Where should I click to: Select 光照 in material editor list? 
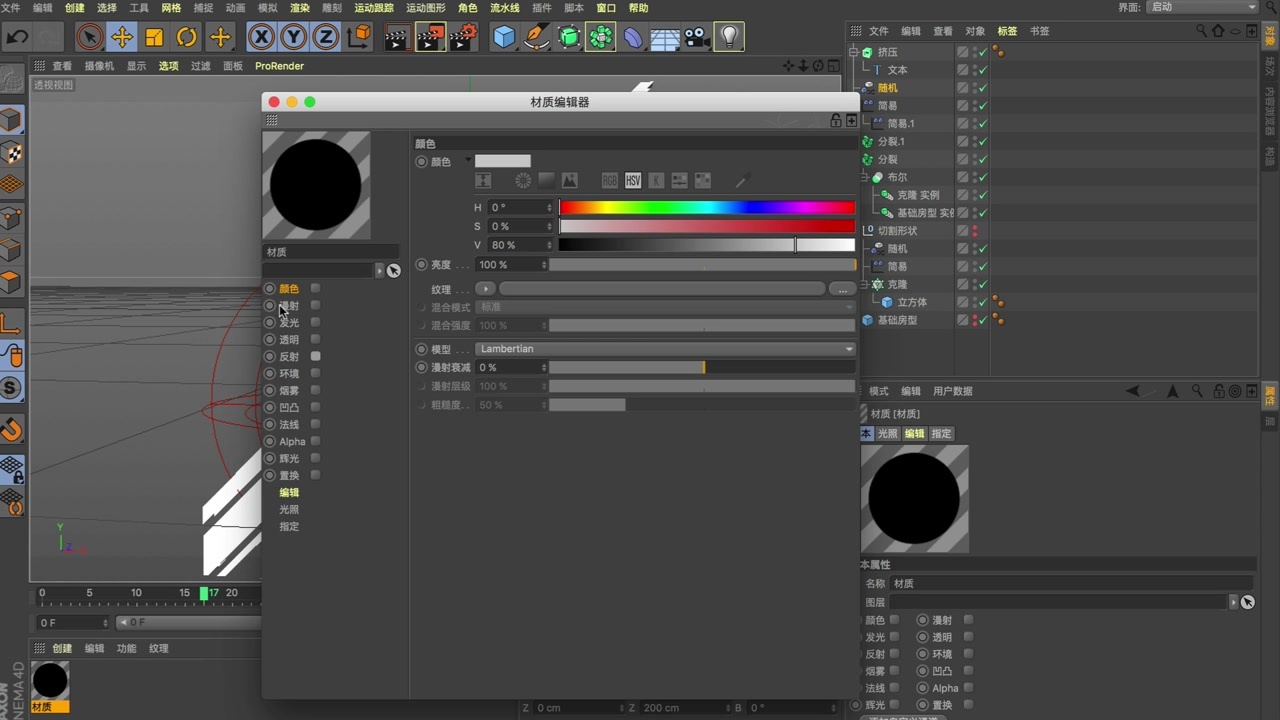[289, 509]
